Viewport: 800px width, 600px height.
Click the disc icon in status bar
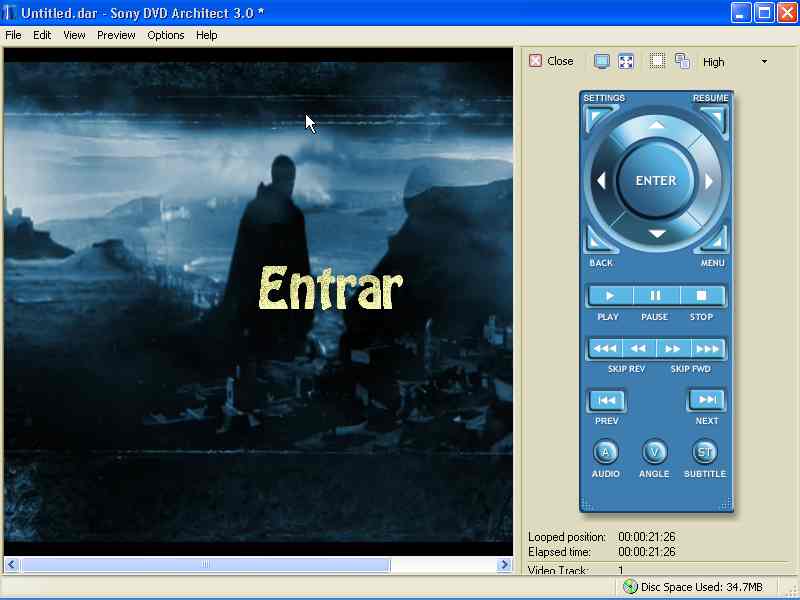coord(631,587)
